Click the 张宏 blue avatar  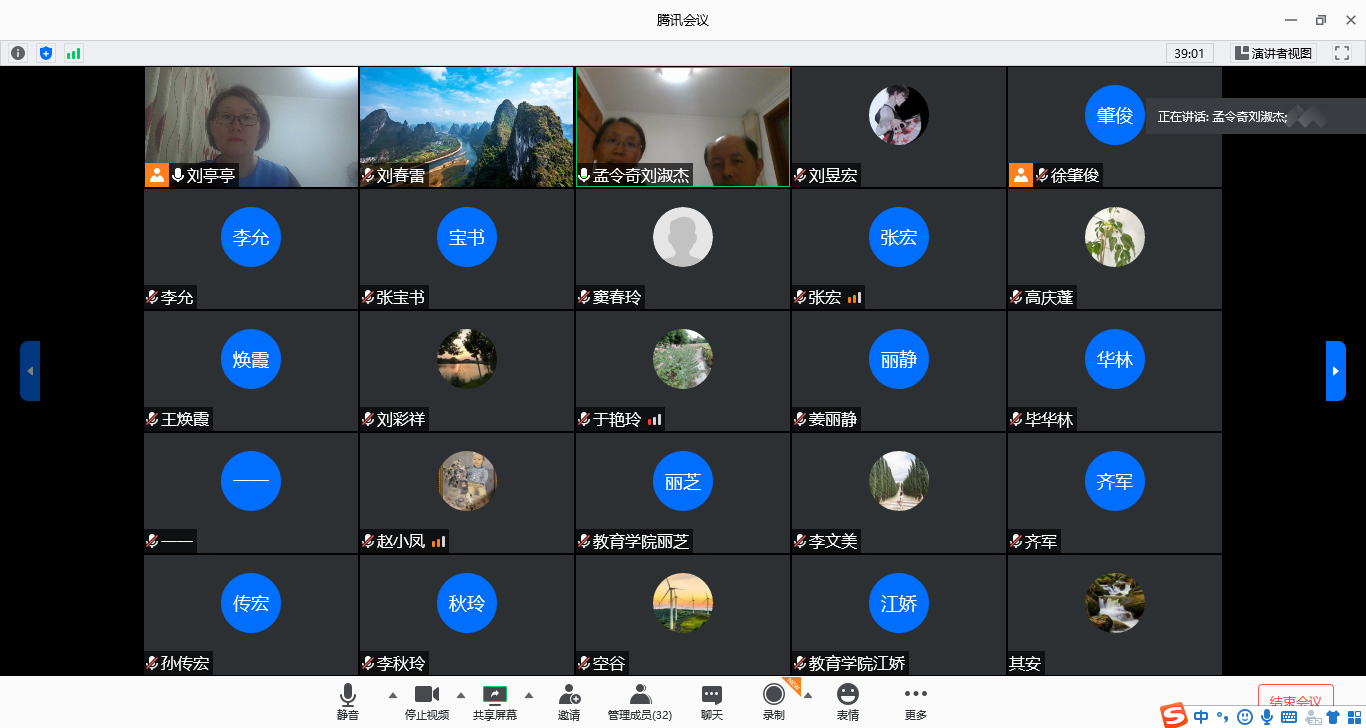point(899,237)
